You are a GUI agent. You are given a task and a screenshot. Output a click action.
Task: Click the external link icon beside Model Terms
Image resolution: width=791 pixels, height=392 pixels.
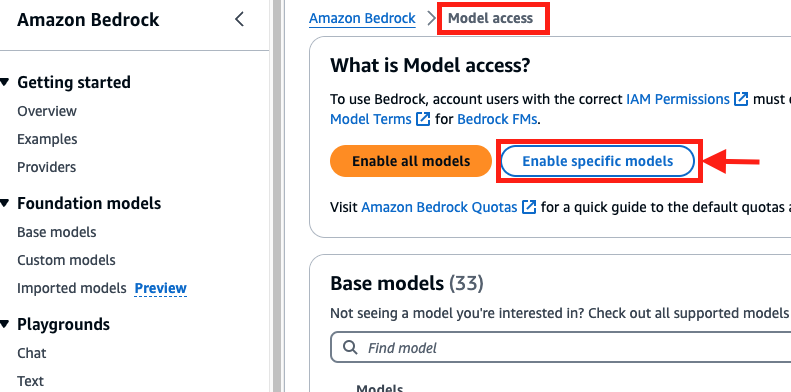click(x=423, y=120)
